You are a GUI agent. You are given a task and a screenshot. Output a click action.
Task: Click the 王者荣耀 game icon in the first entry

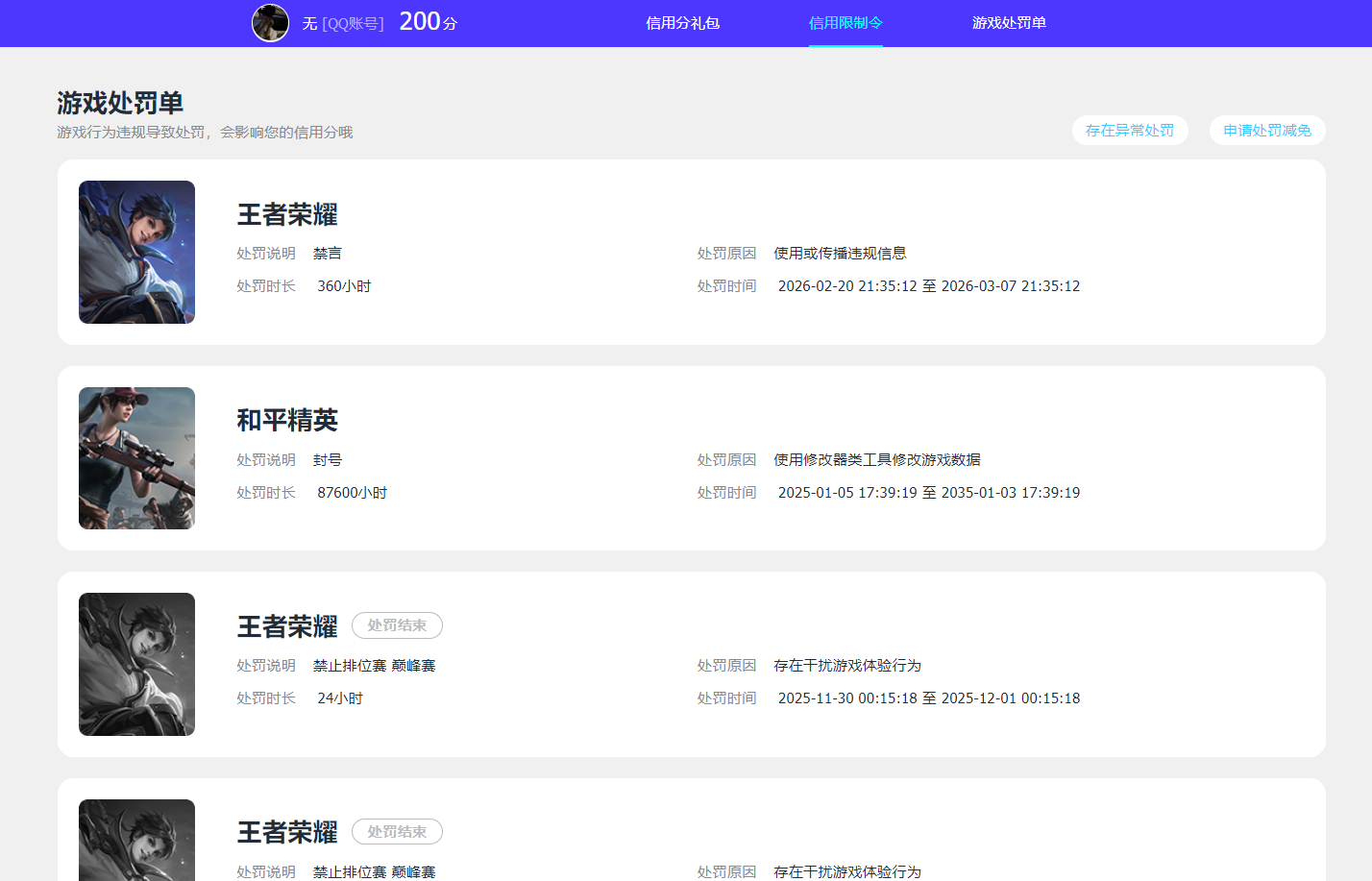pyautogui.click(x=136, y=252)
